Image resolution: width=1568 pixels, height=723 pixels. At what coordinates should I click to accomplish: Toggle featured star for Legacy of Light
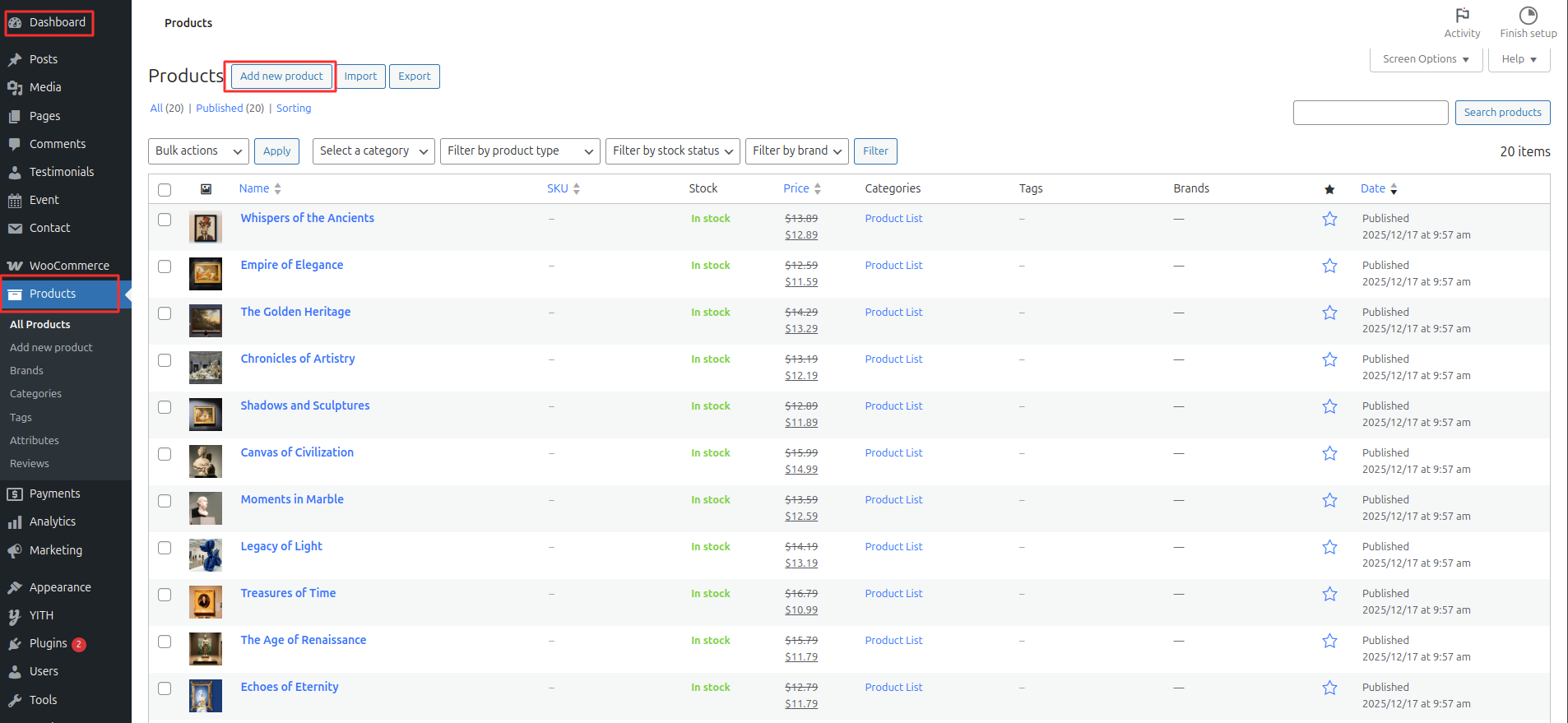(x=1329, y=547)
